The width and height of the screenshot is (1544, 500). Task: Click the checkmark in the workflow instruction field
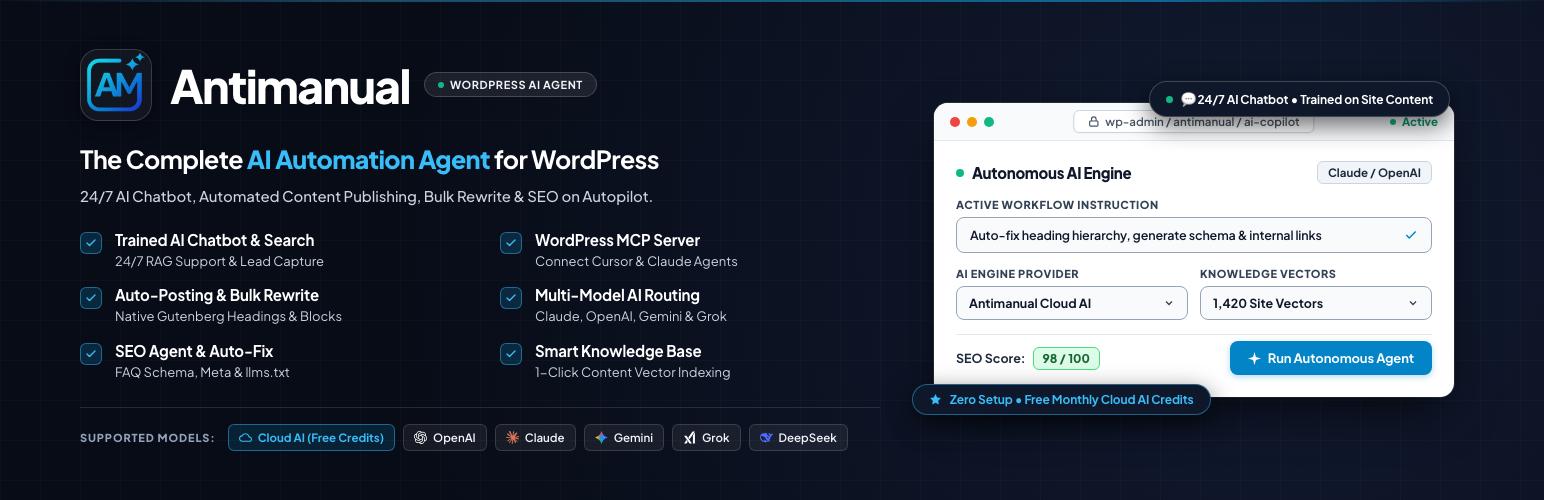click(1411, 235)
